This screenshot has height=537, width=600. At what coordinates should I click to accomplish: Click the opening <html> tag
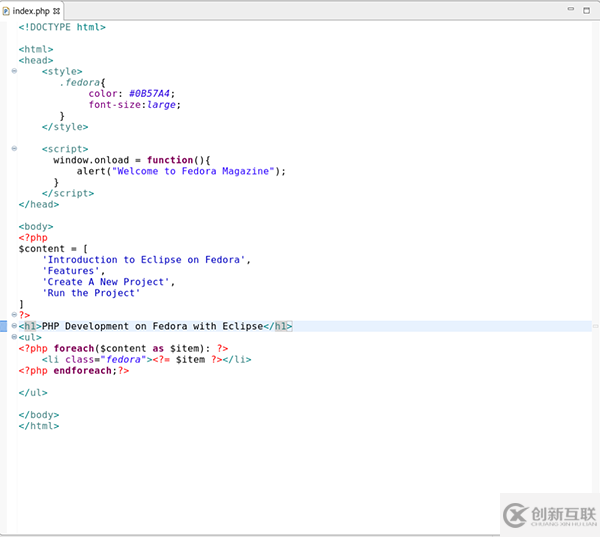coord(36,49)
